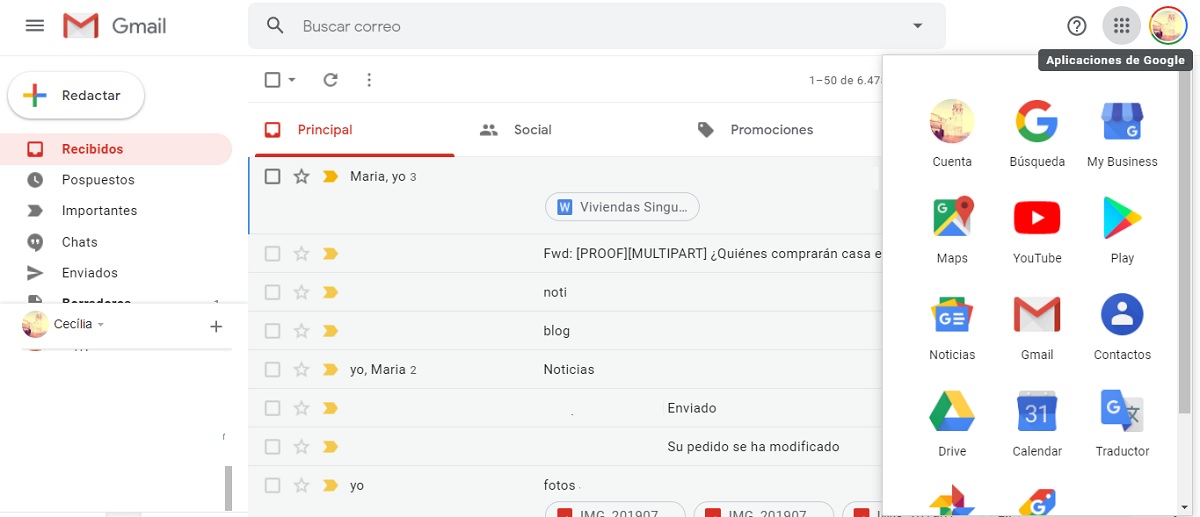Image resolution: width=1200 pixels, height=517 pixels.
Task: Open the Play store app
Action: click(1122, 230)
